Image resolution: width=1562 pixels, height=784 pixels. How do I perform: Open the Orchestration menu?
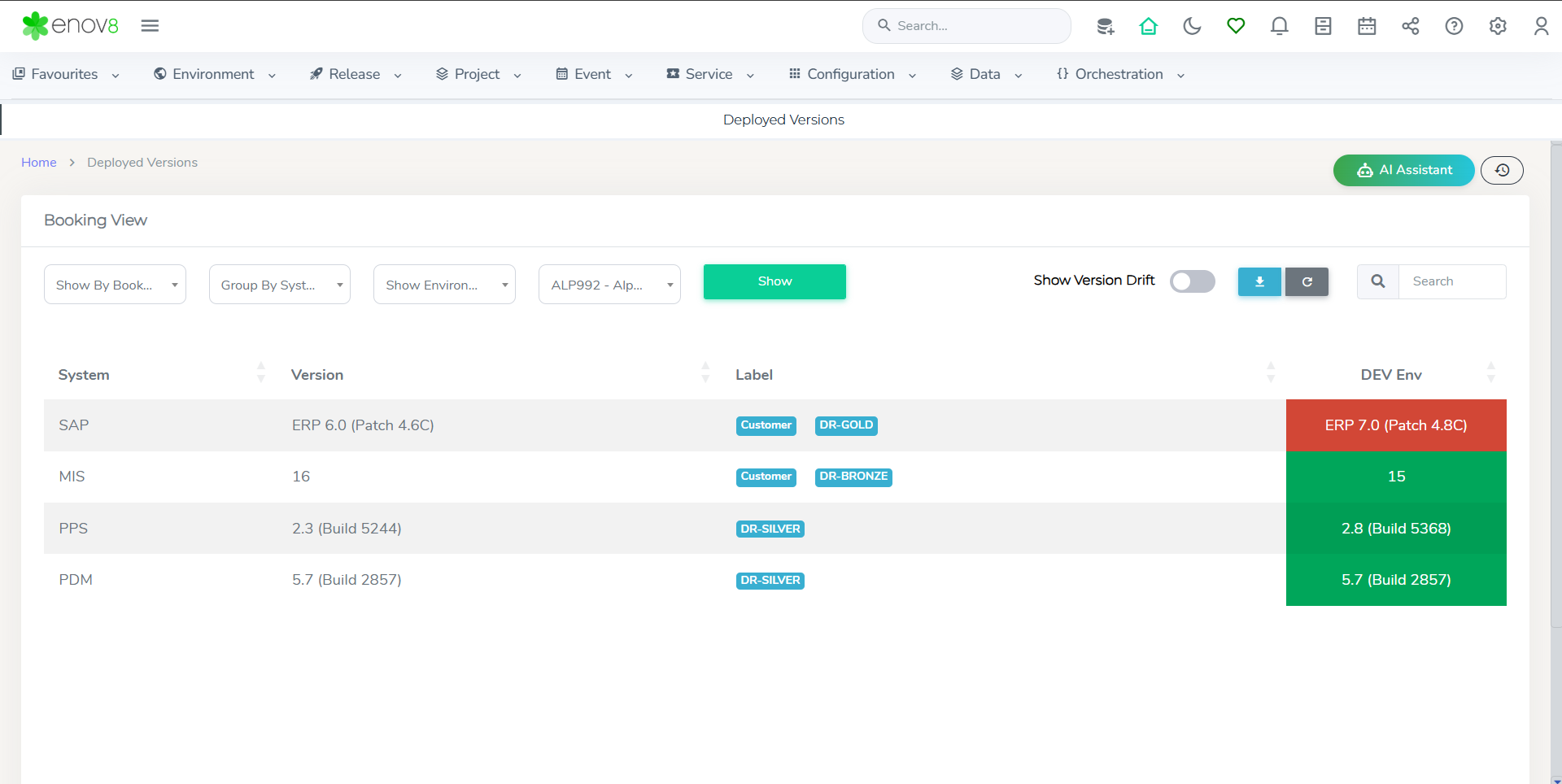tap(1120, 74)
